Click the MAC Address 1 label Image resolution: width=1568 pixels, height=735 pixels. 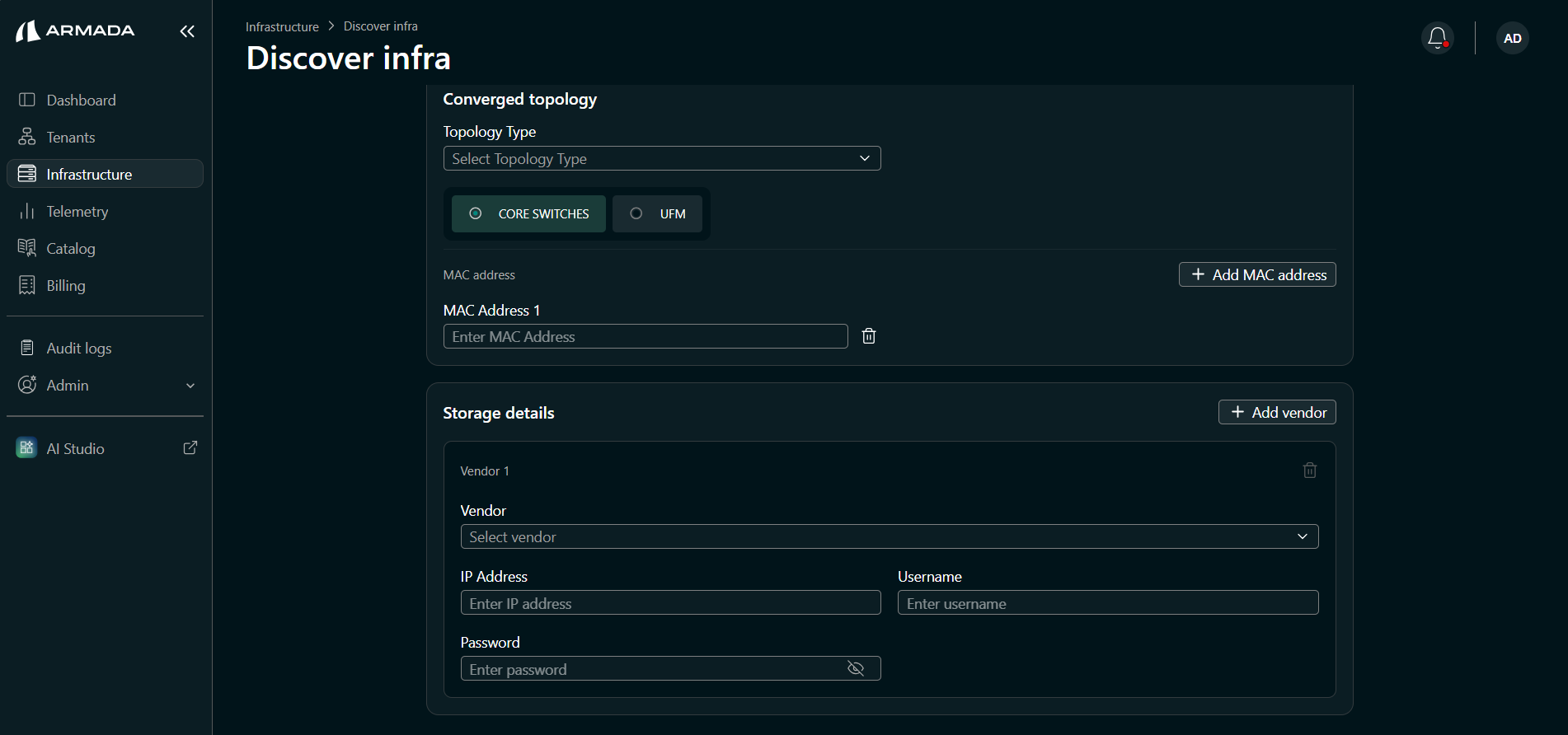(x=491, y=310)
